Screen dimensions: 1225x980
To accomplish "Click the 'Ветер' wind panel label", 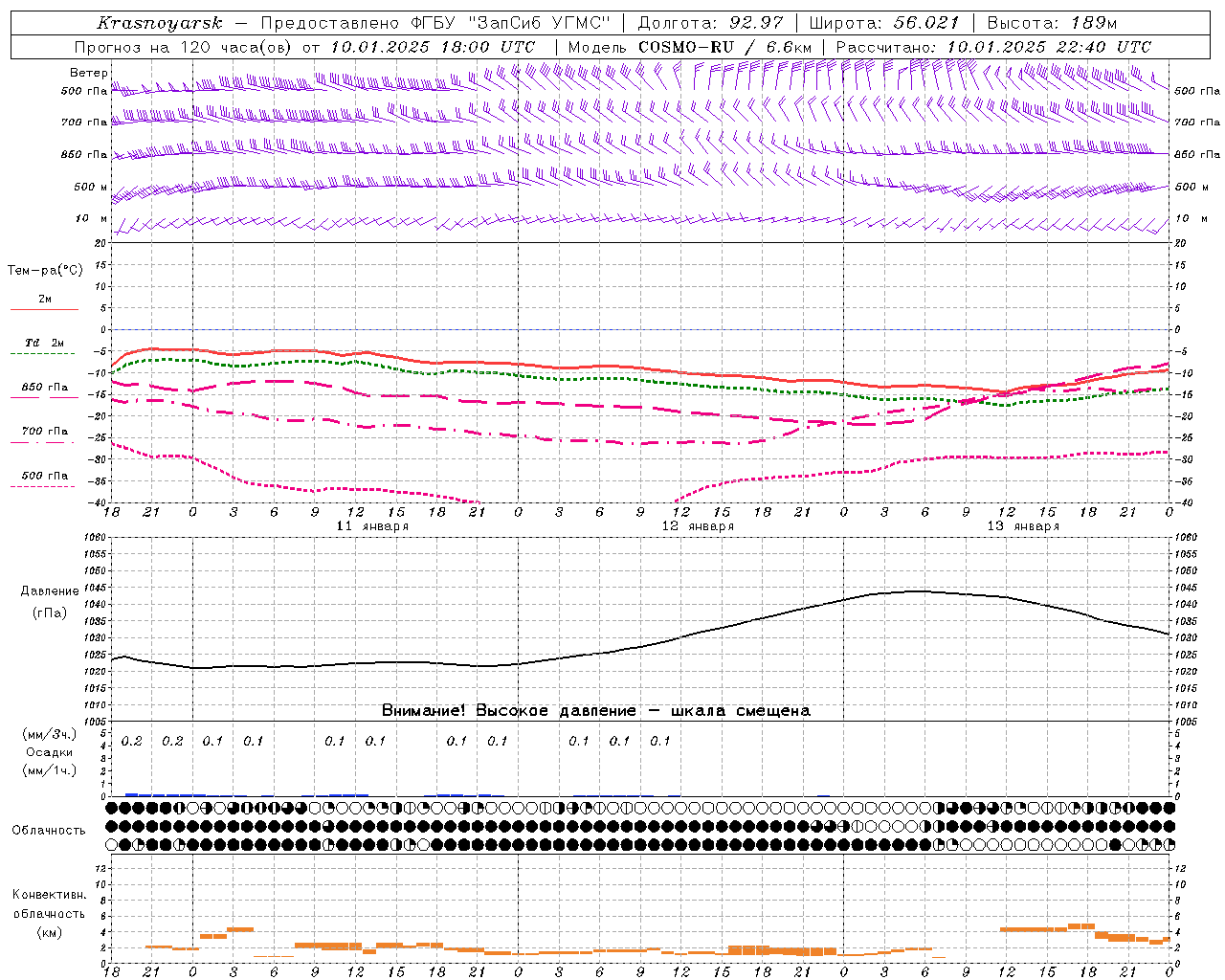I will (88, 73).
